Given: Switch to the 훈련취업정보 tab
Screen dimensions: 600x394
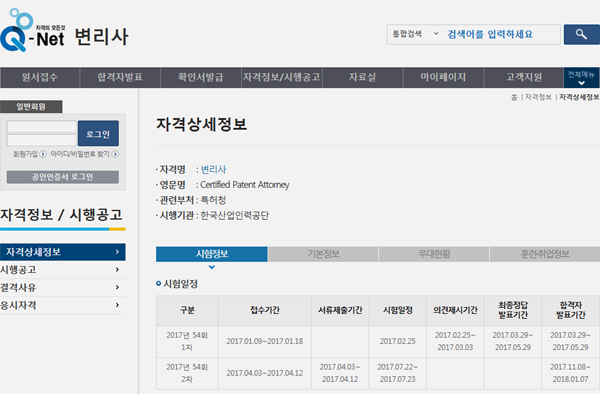Looking at the screenshot, I should point(545,254).
